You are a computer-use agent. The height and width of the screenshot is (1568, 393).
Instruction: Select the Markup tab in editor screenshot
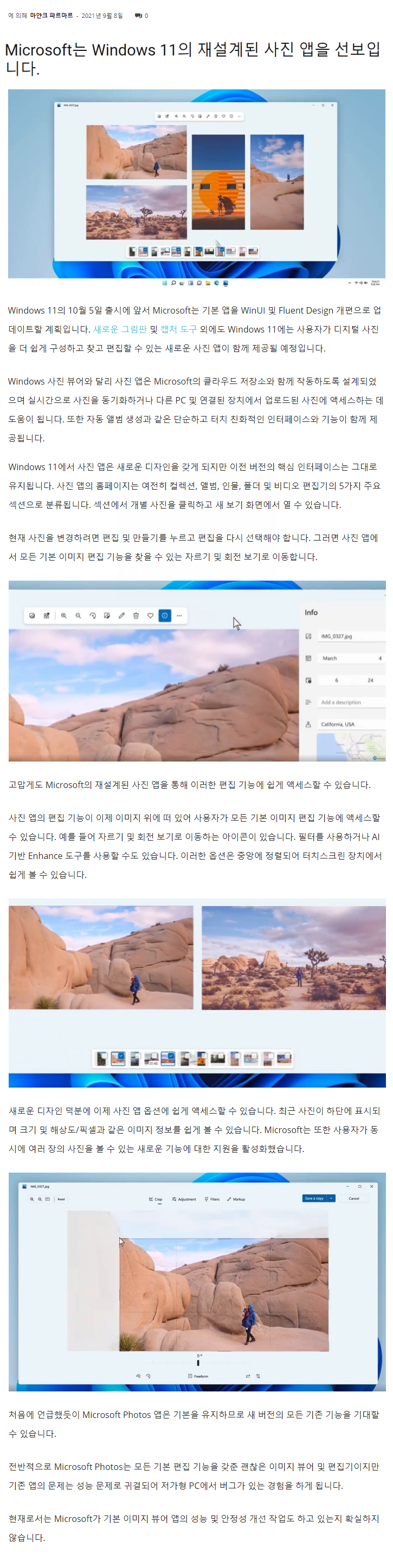[x=236, y=1199]
